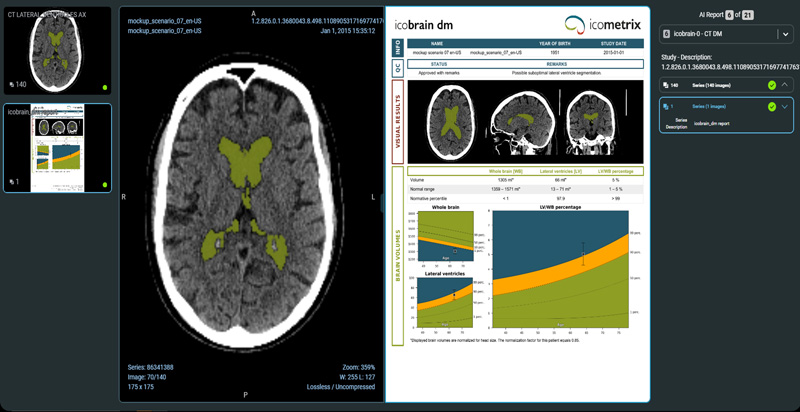
Task: Click the panel divider handle between CT and report
Action: pos(383,203)
